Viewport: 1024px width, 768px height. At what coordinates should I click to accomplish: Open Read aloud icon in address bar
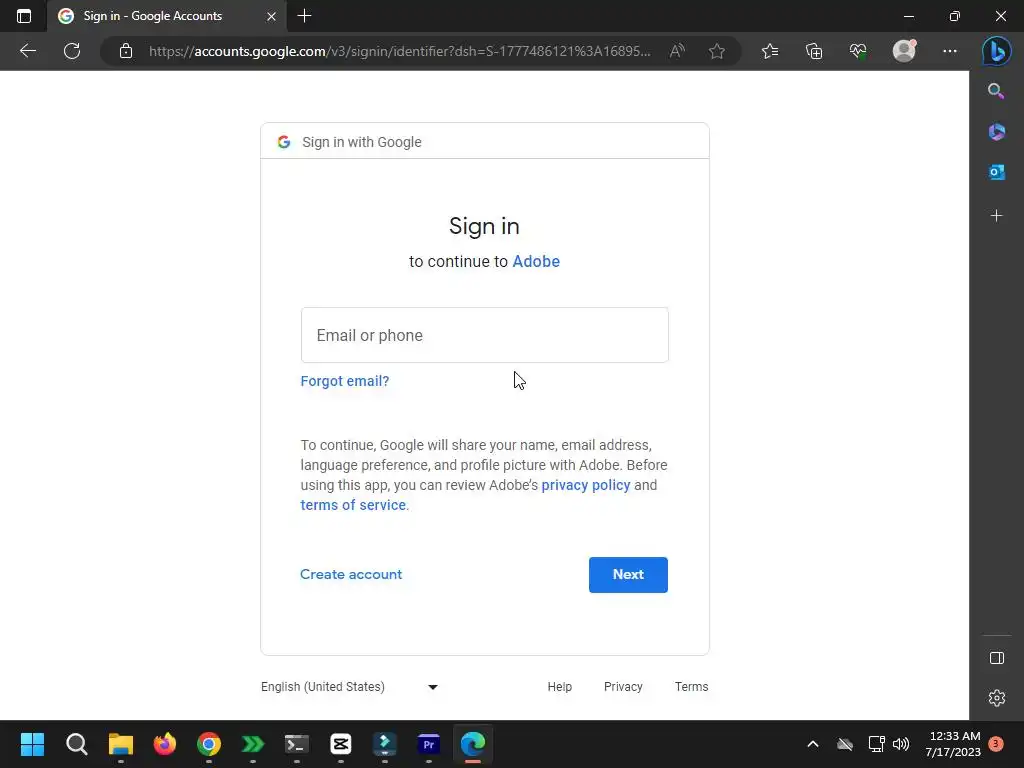(677, 51)
